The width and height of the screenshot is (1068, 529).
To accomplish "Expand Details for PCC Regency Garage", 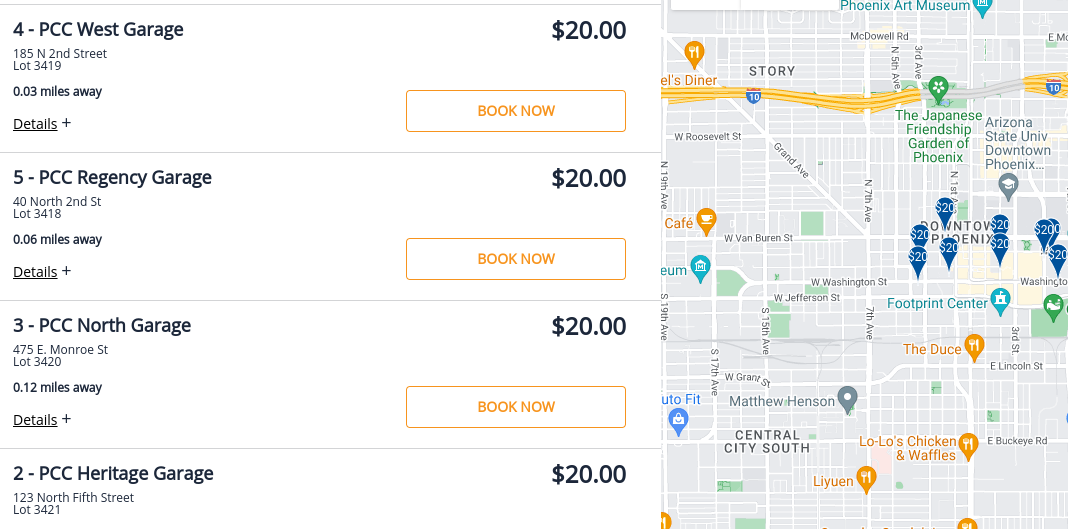I will click(41, 272).
